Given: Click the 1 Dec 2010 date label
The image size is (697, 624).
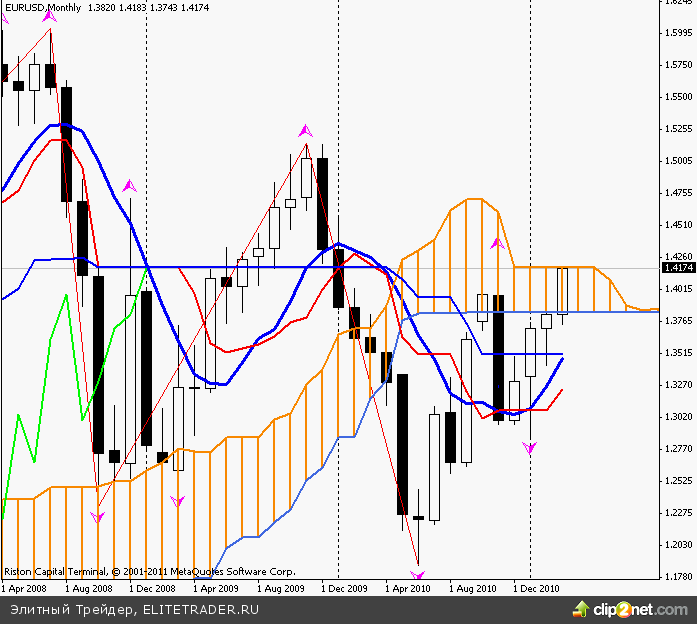Looking at the screenshot, I should pos(537,589).
